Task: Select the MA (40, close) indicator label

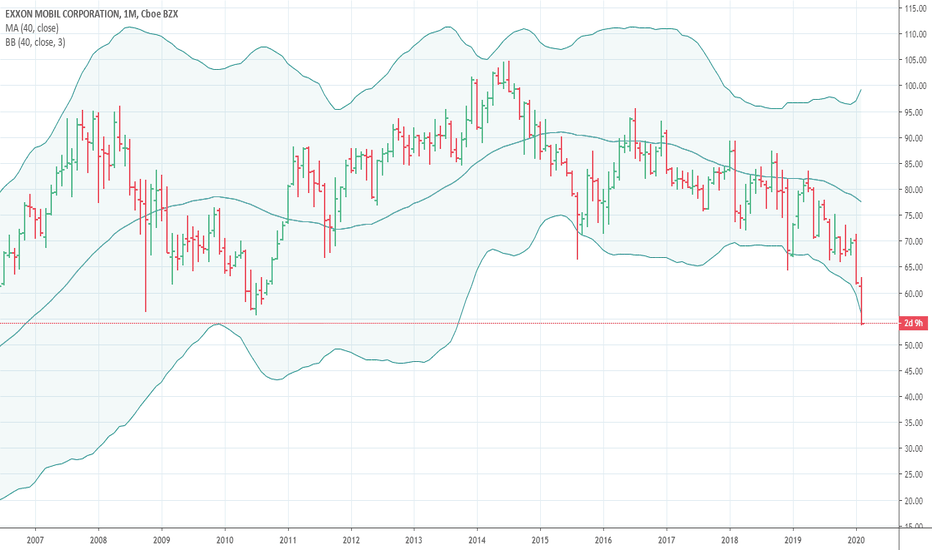Action: [32, 28]
